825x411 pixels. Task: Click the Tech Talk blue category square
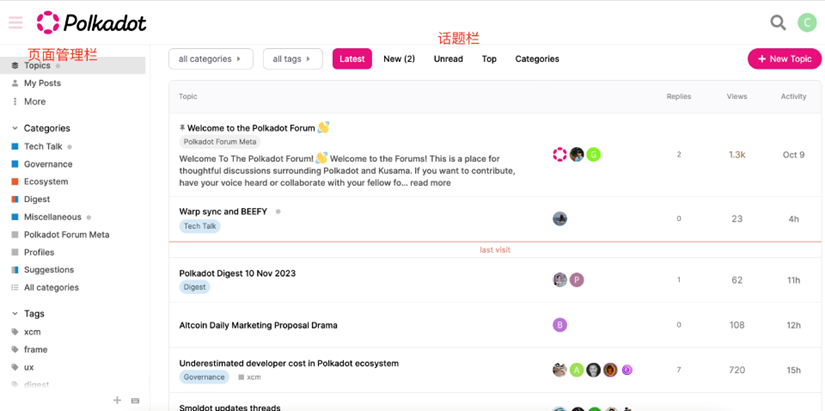(15, 146)
